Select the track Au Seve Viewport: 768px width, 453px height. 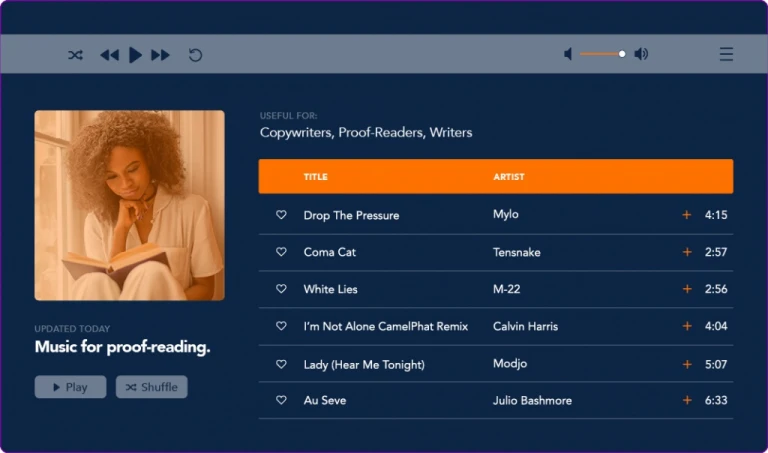[325, 401]
